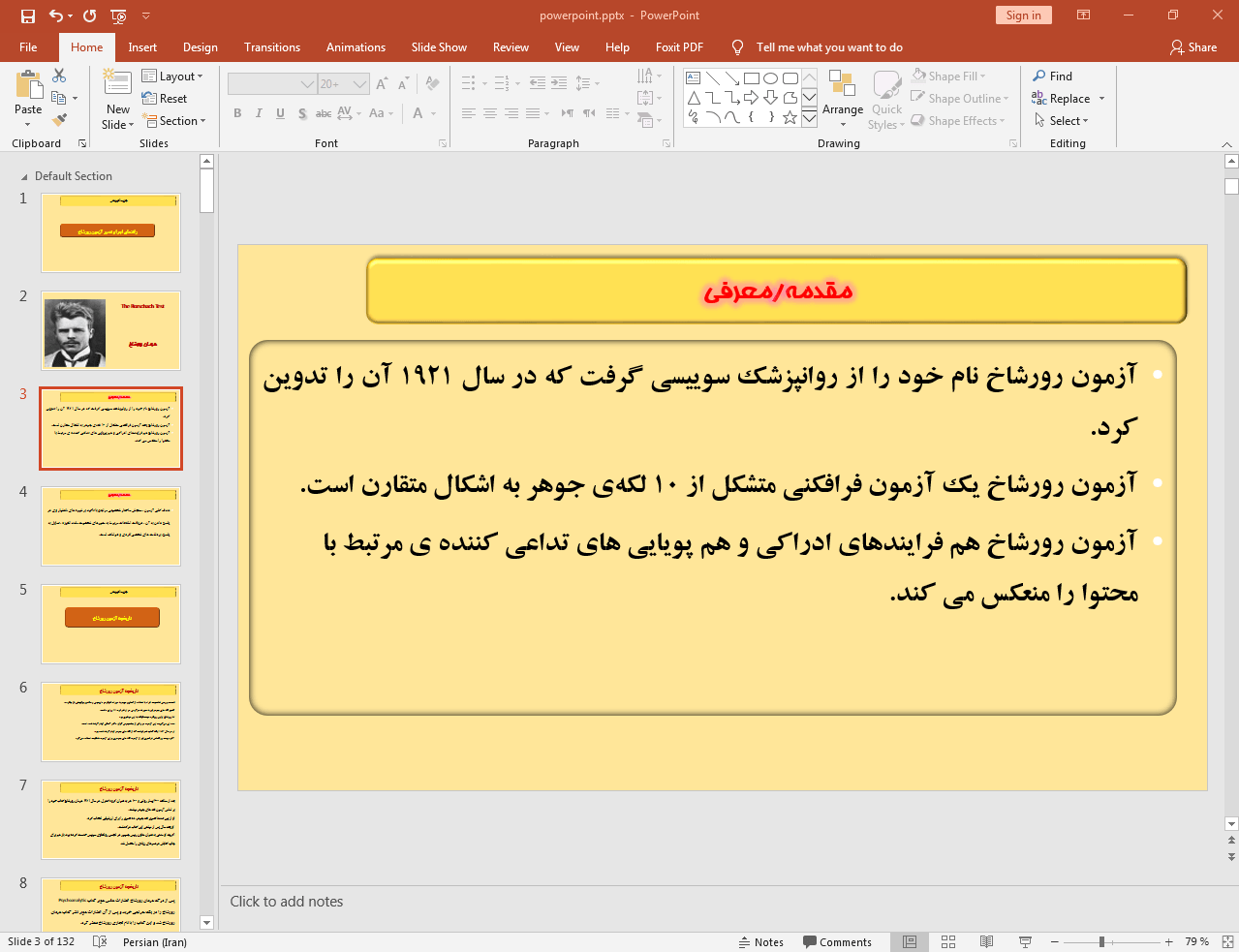
Task: Click the Fit slide to window icon
Action: click(1226, 941)
